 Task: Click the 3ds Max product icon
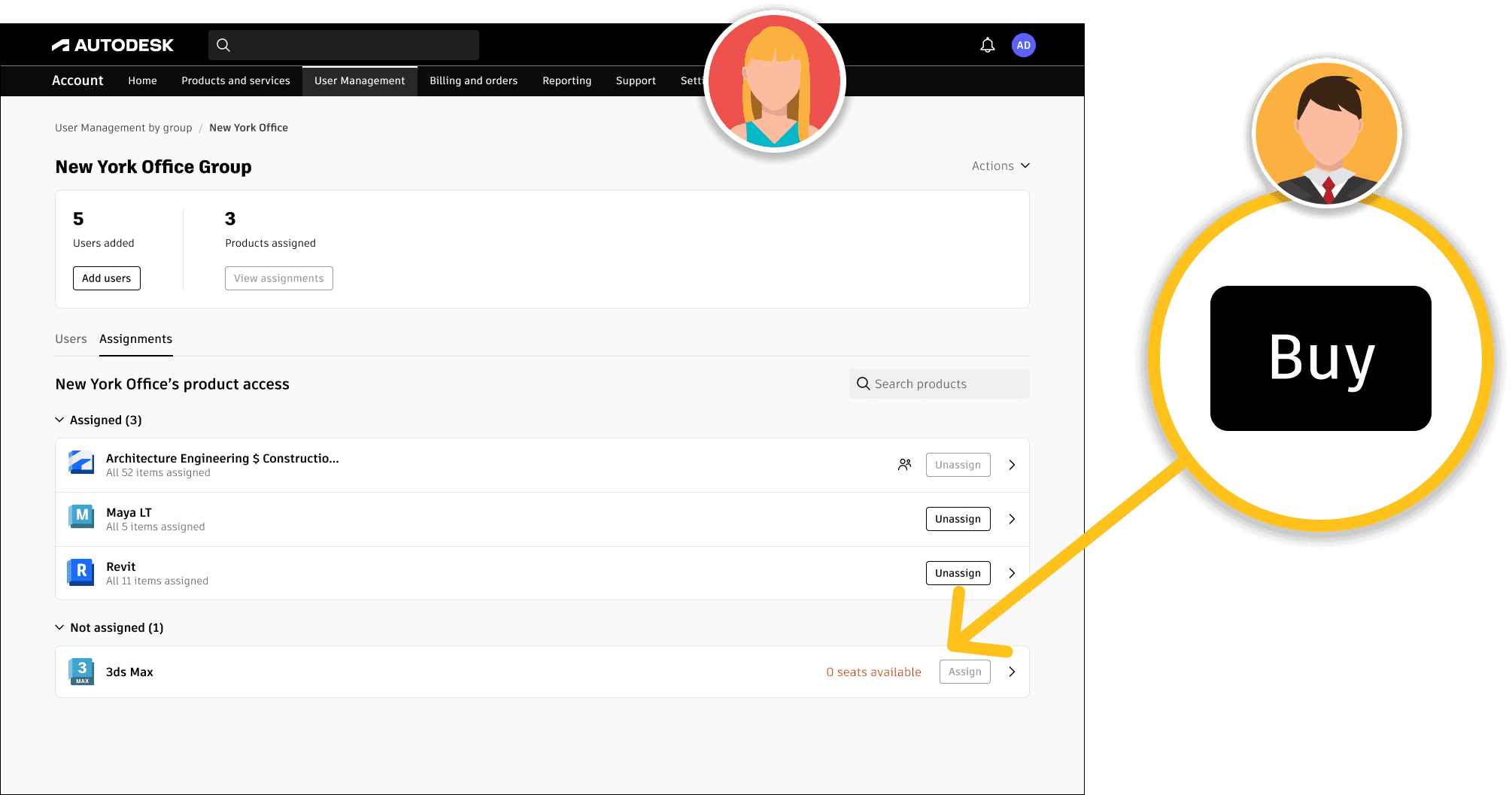point(81,672)
